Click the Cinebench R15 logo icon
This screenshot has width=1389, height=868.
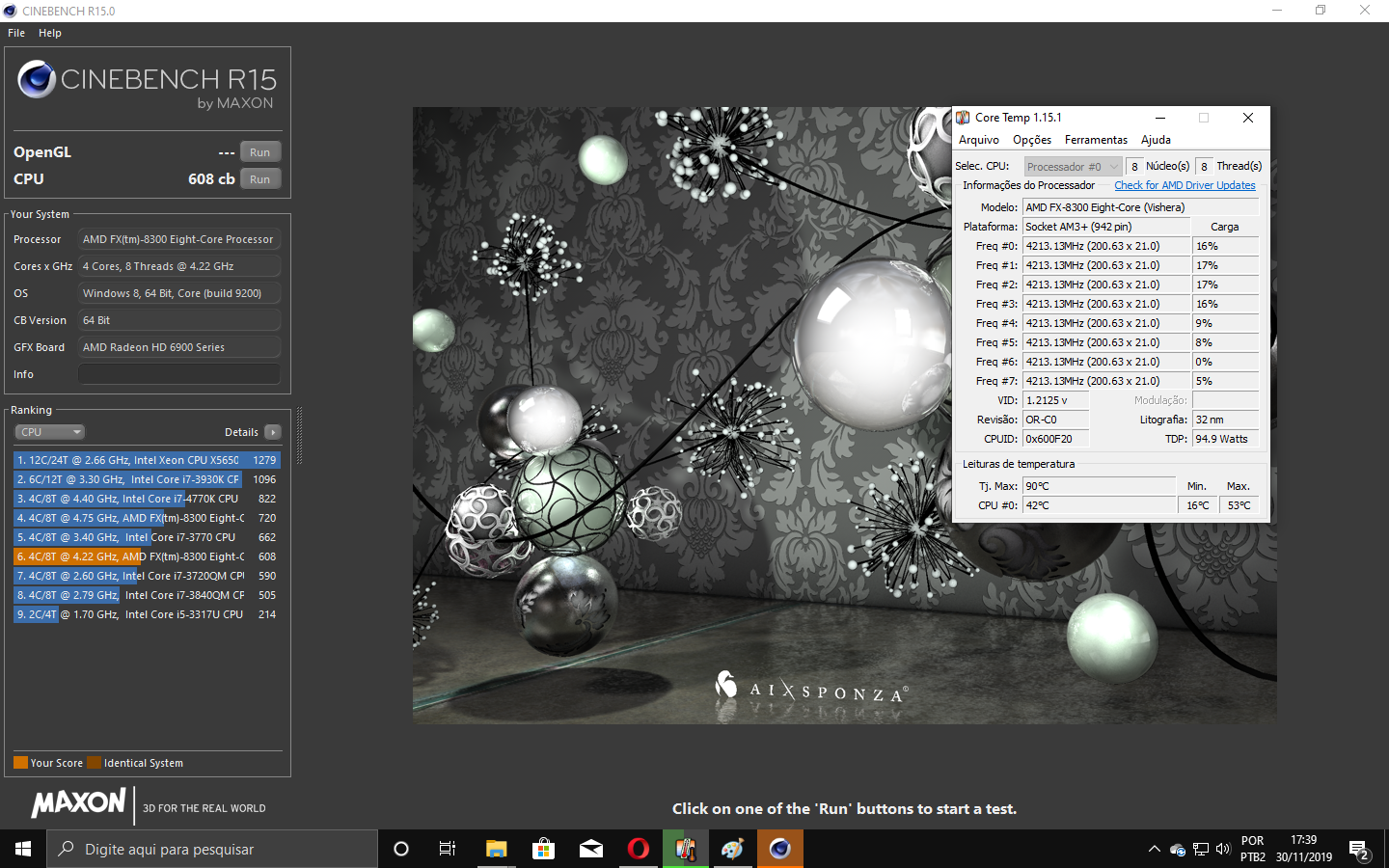tap(37, 79)
